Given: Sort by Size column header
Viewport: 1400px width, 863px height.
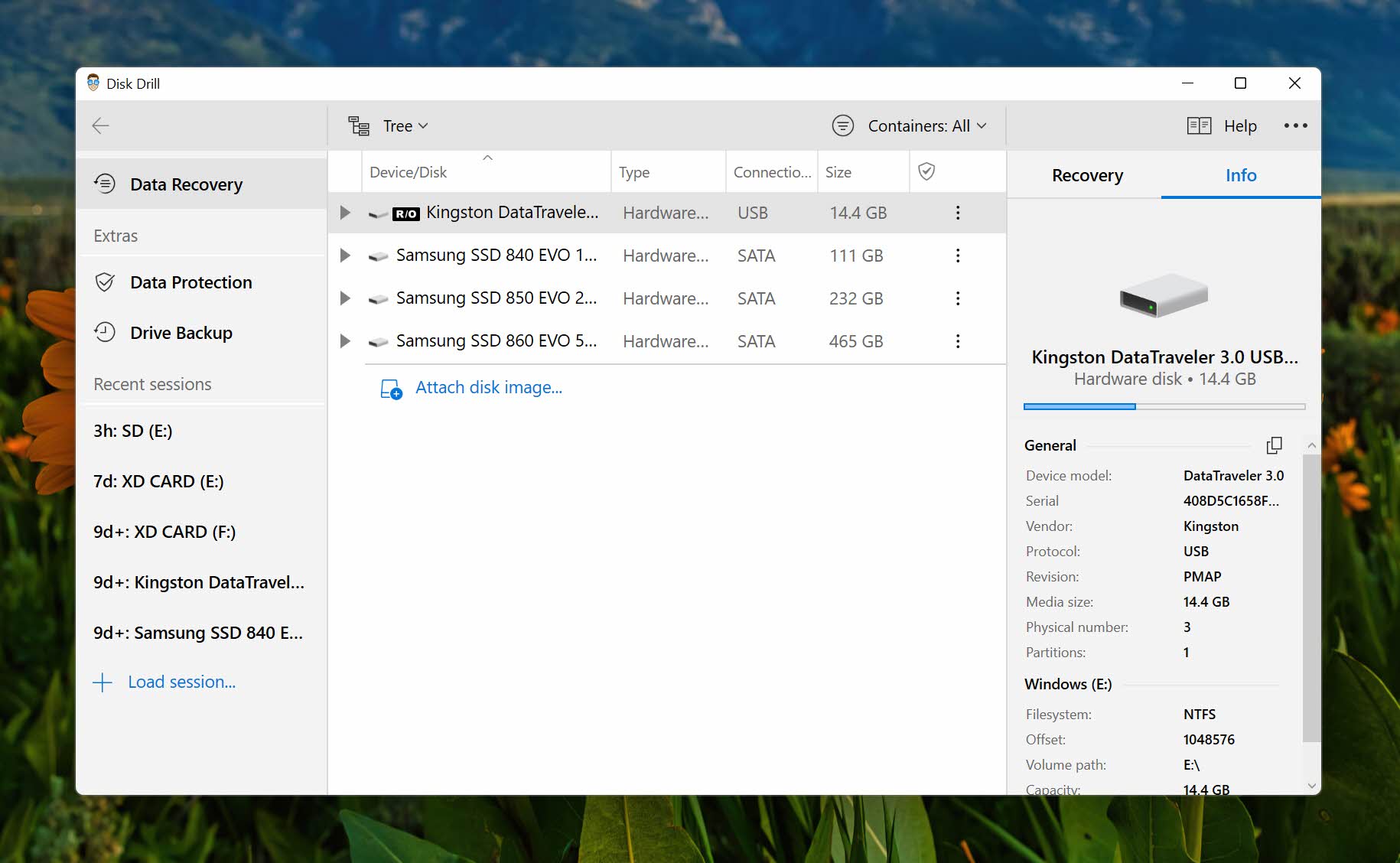Looking at the screenshot, I should [864, 172].
